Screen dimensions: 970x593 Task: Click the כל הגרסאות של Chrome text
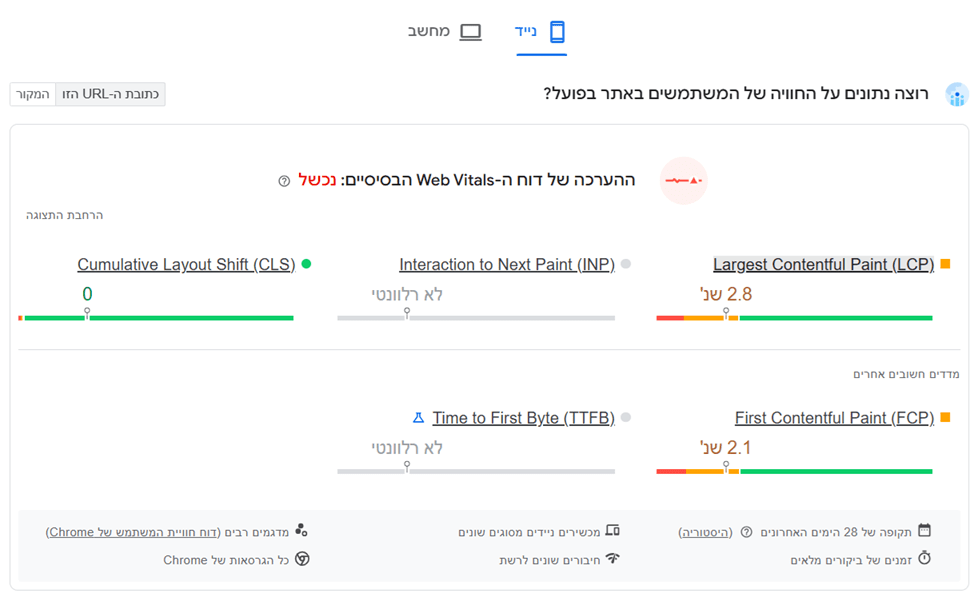tap(226, 560)
